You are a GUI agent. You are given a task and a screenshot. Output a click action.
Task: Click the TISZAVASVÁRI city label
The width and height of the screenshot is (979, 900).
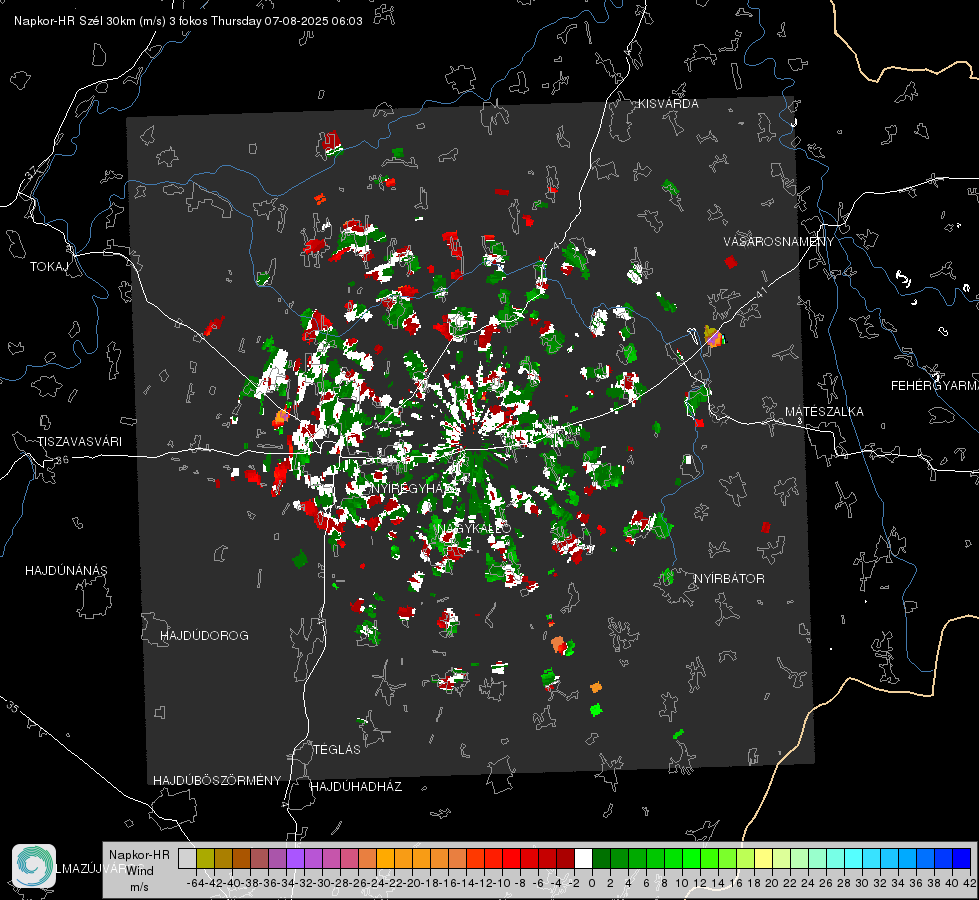79,442
